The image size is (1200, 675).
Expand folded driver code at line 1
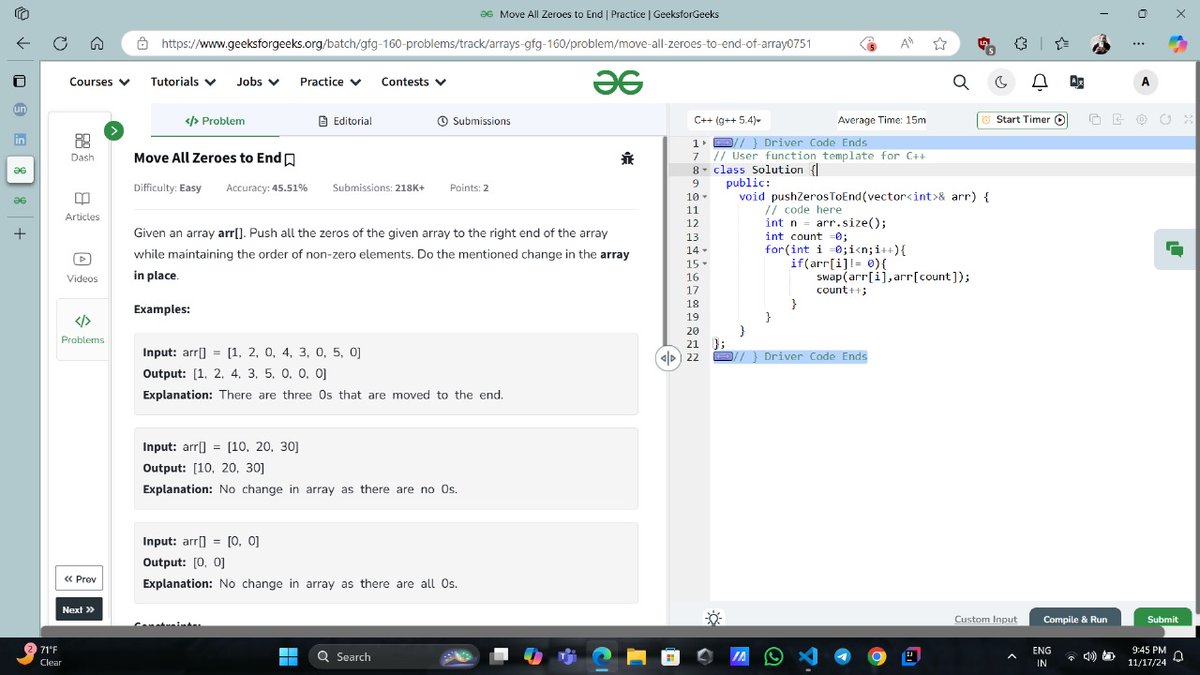tap(706, 143)
